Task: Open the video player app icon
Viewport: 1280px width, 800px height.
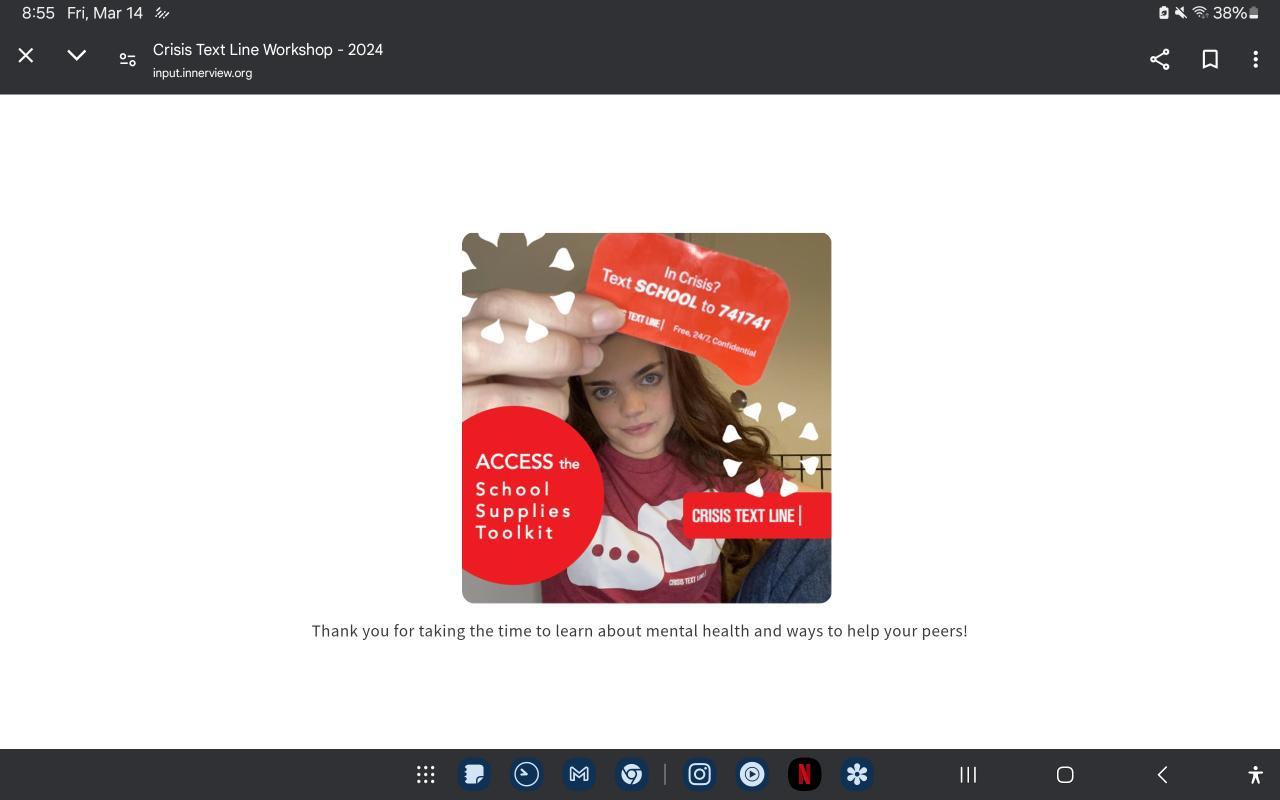Action: [x=752, y=774]
